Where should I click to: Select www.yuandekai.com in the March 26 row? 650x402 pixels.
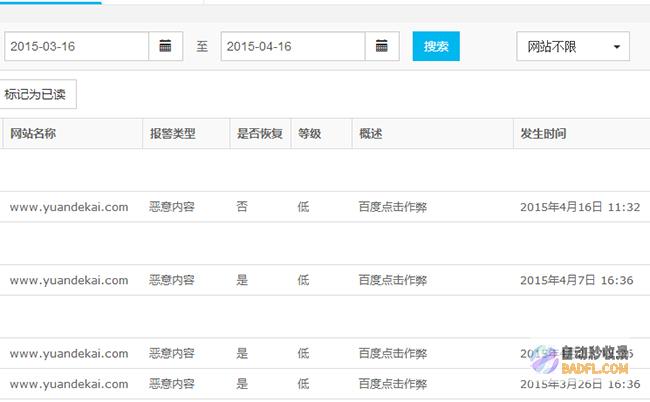69,384
